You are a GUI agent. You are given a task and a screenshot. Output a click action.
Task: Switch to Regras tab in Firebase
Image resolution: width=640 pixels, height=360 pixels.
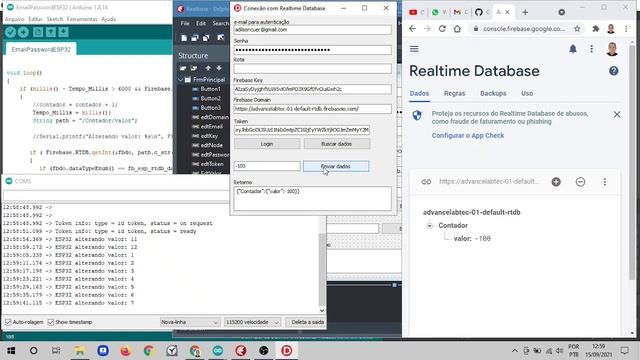[x=454, y=93]
